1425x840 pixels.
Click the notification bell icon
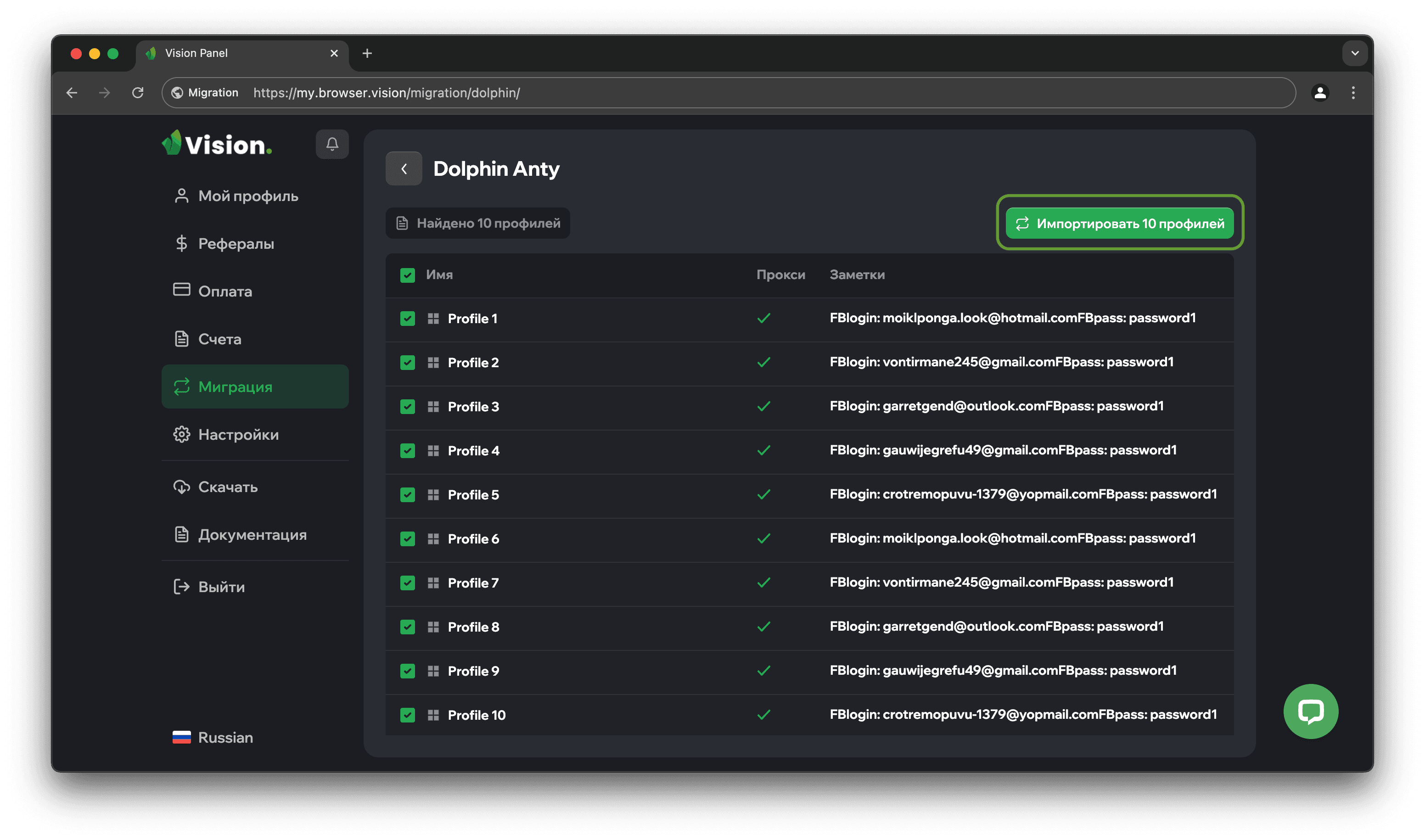click(332, 144)
